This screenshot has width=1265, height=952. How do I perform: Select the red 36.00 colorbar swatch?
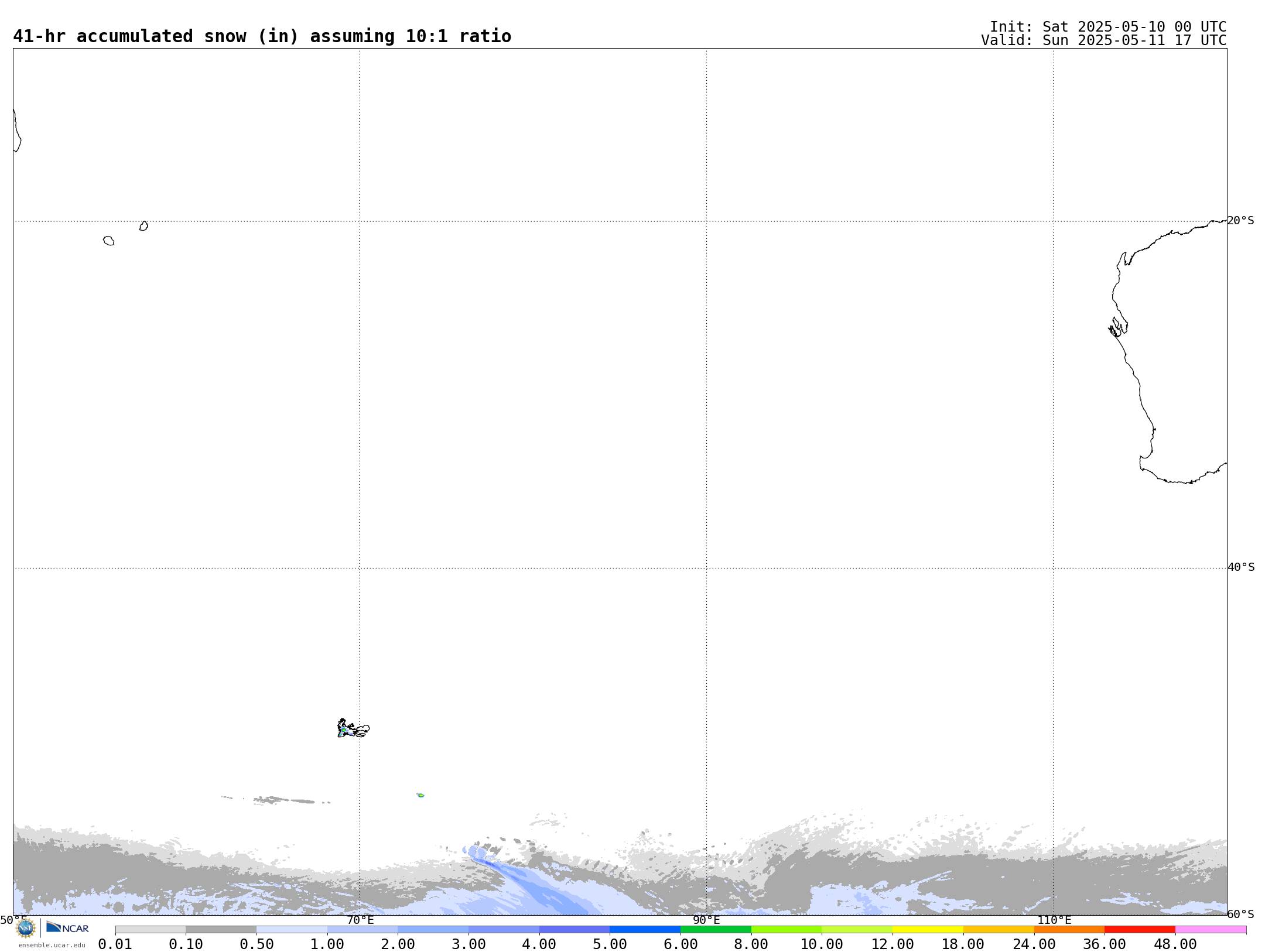1140,929
